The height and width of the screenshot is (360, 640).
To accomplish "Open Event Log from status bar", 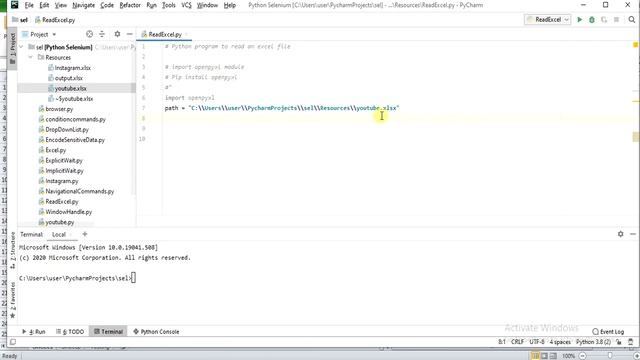I will 608,331.
